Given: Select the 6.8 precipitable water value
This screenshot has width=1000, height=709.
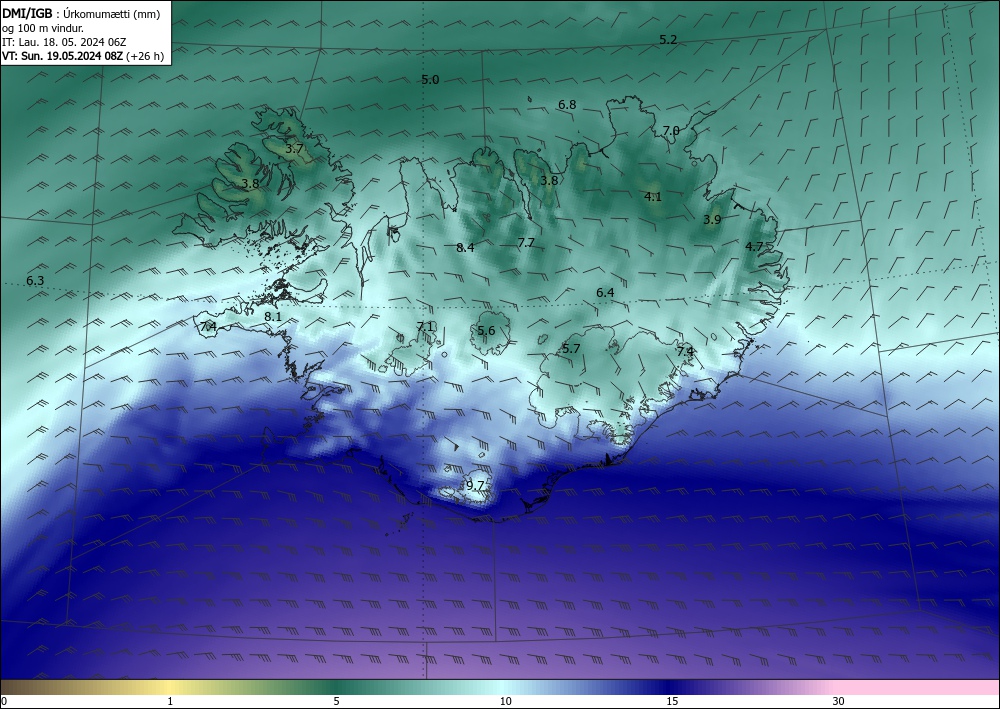Looking at the screenshot, I should click(567, 105).
